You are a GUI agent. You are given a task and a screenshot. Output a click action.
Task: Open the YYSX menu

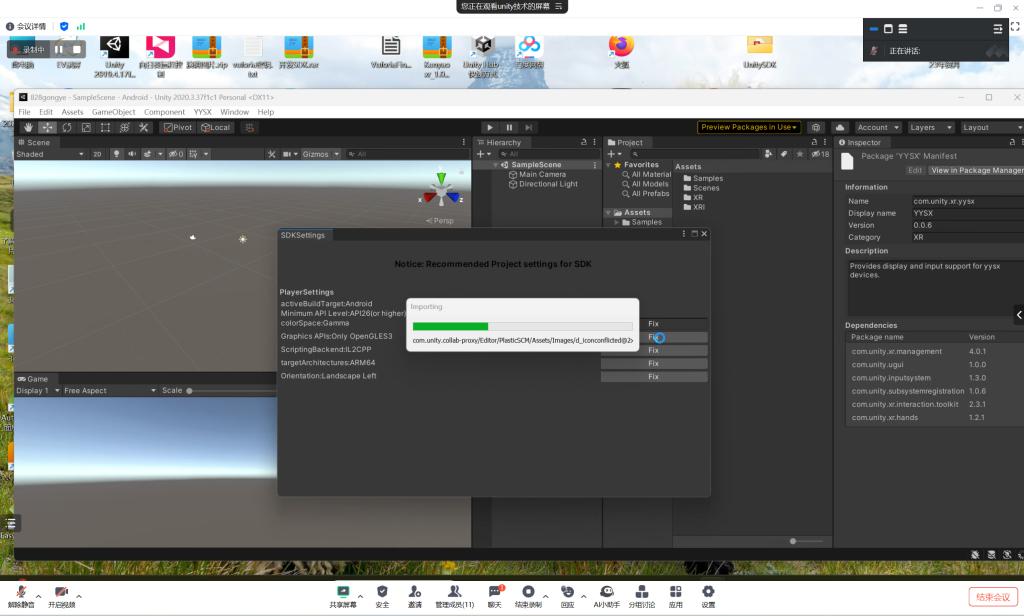tap(203, 112)
